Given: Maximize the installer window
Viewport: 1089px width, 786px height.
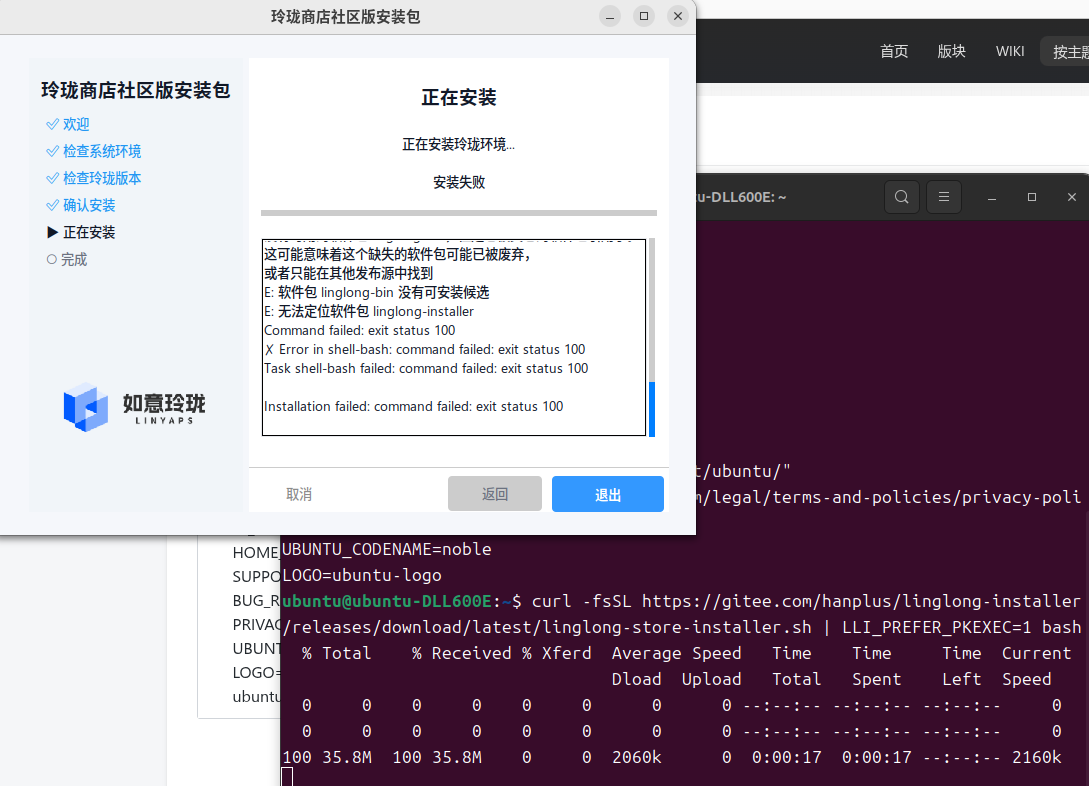Looking at the screenshot, I should (644, 17).
